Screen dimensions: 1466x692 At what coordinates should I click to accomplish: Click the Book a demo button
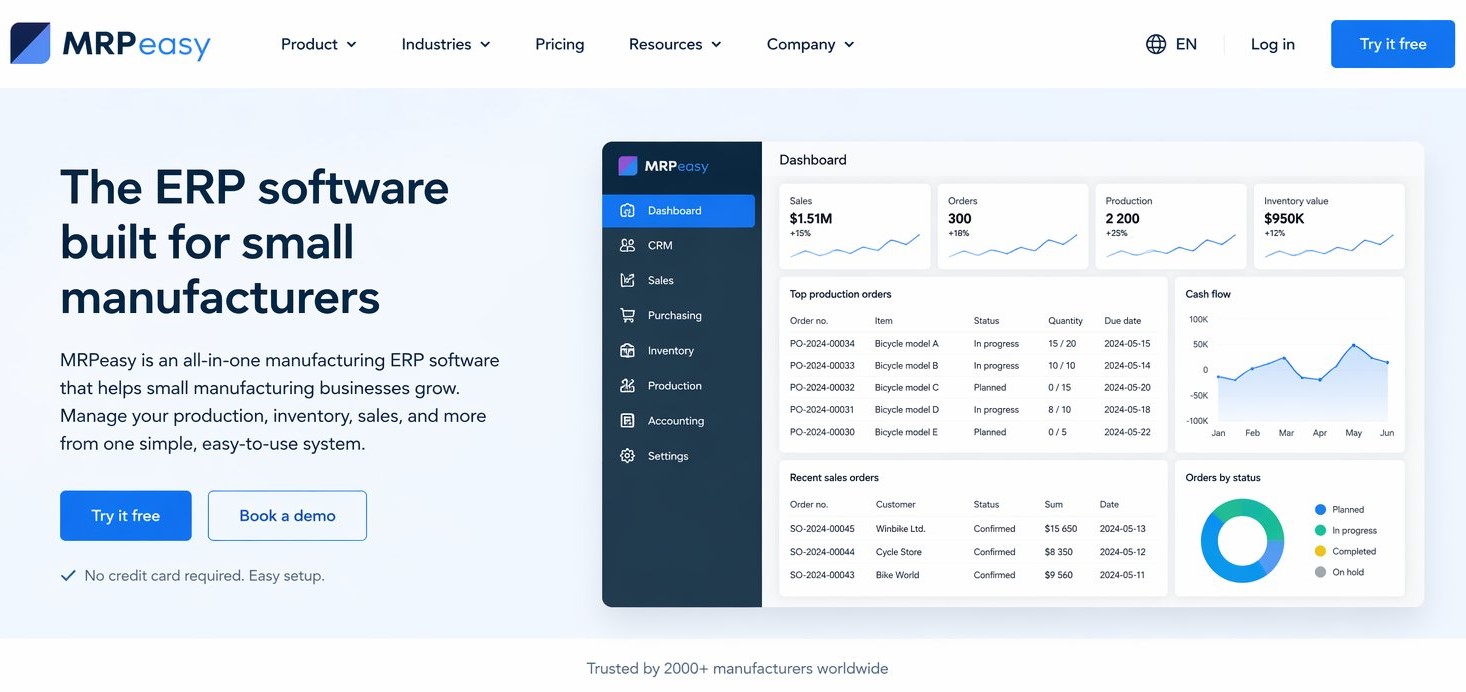(287, 515)
